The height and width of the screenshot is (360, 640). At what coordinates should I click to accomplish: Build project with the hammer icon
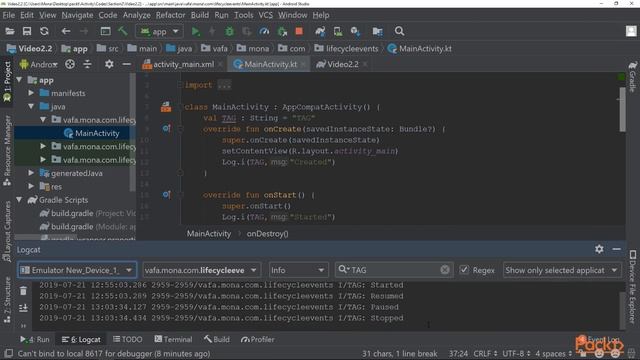[x=122, y=31]
